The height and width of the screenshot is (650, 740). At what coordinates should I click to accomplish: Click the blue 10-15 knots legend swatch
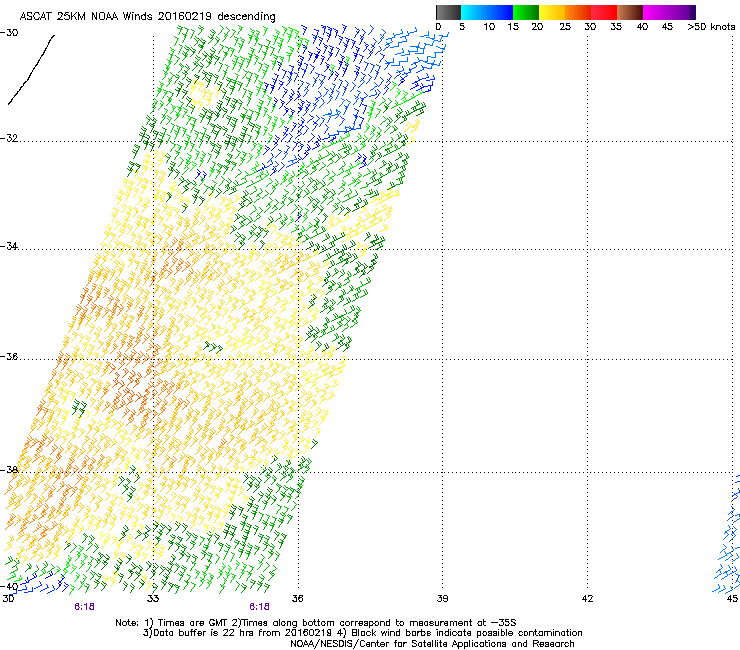[x=500, y=12]
